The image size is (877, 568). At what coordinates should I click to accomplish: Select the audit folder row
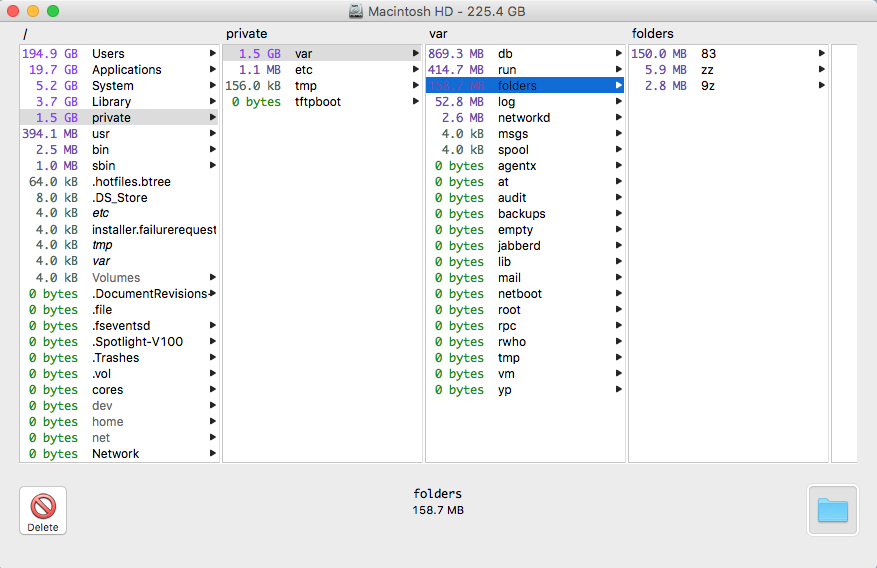[525, 198]
